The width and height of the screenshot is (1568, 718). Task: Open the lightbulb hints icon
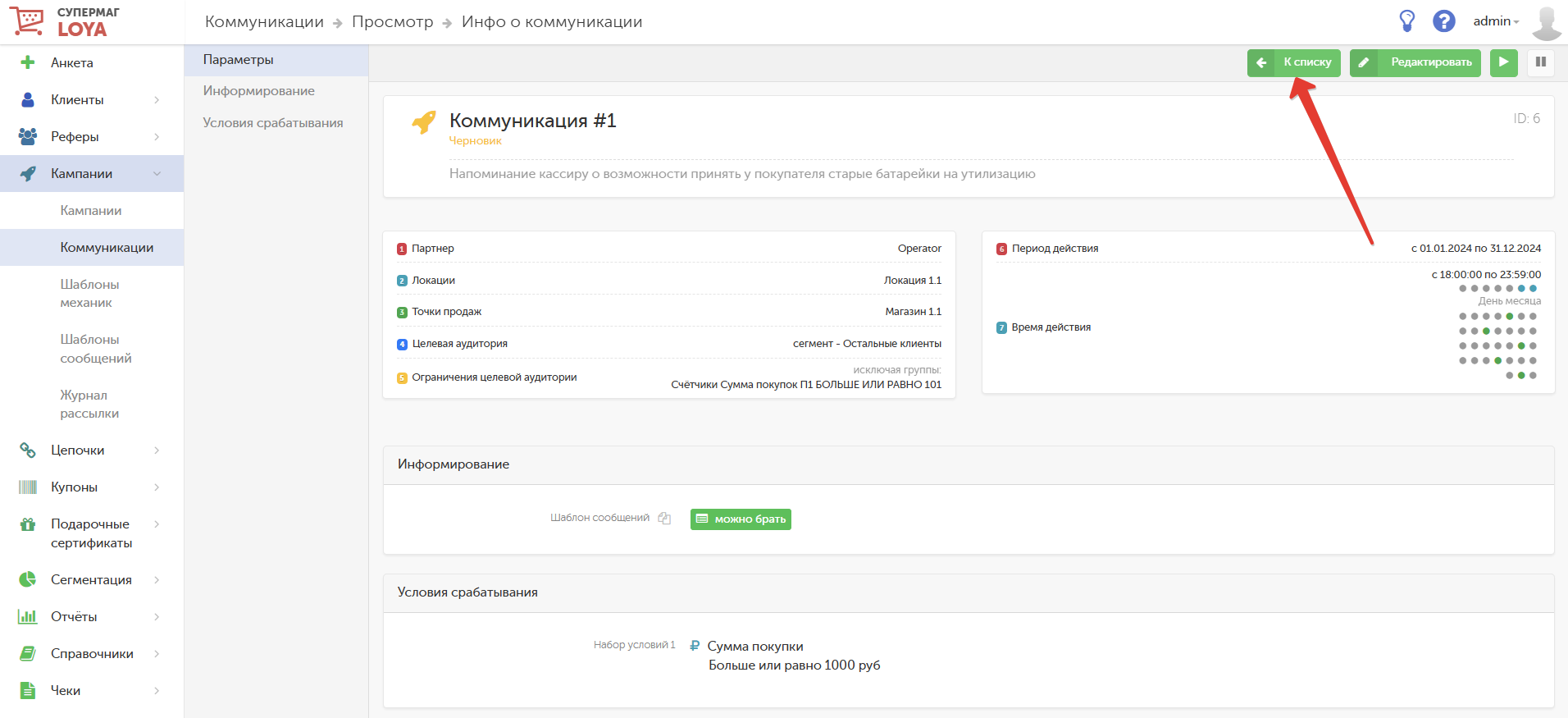pyautogui.click(x=1407, y=21)
